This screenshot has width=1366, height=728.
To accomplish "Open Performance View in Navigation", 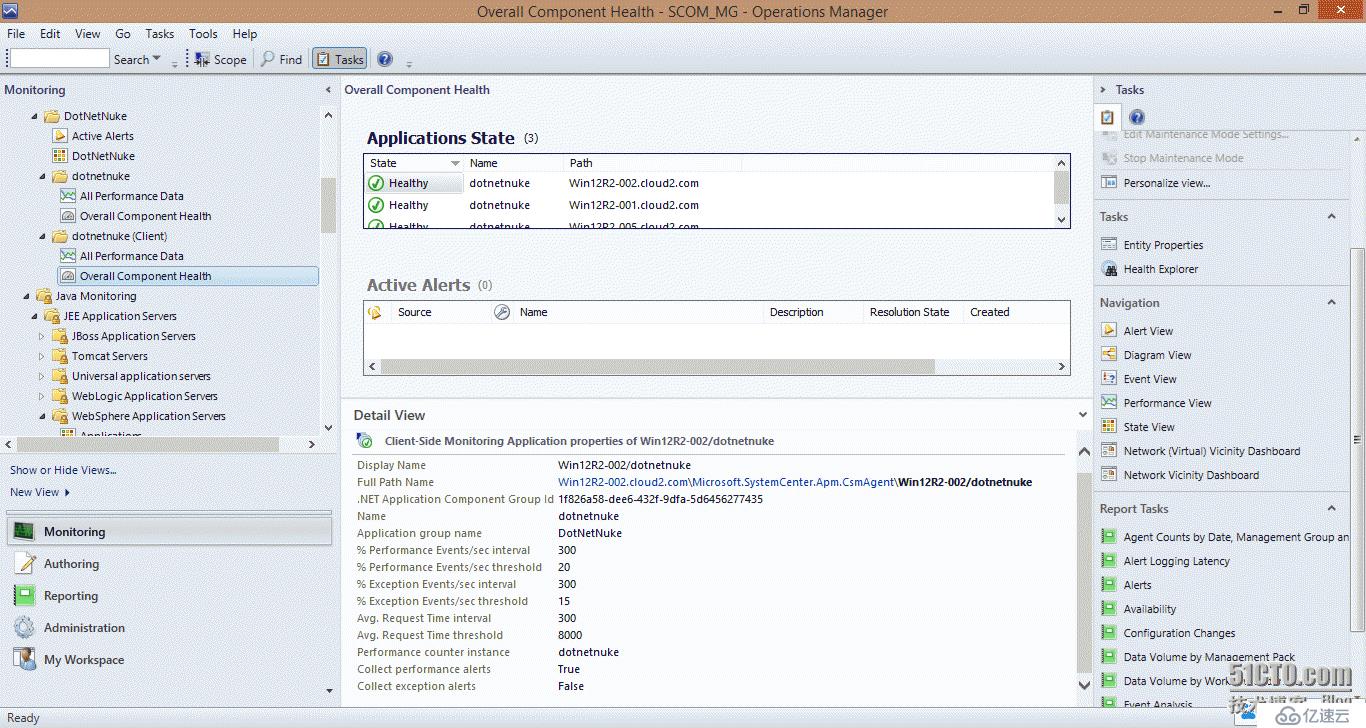I will (1167, 403).
